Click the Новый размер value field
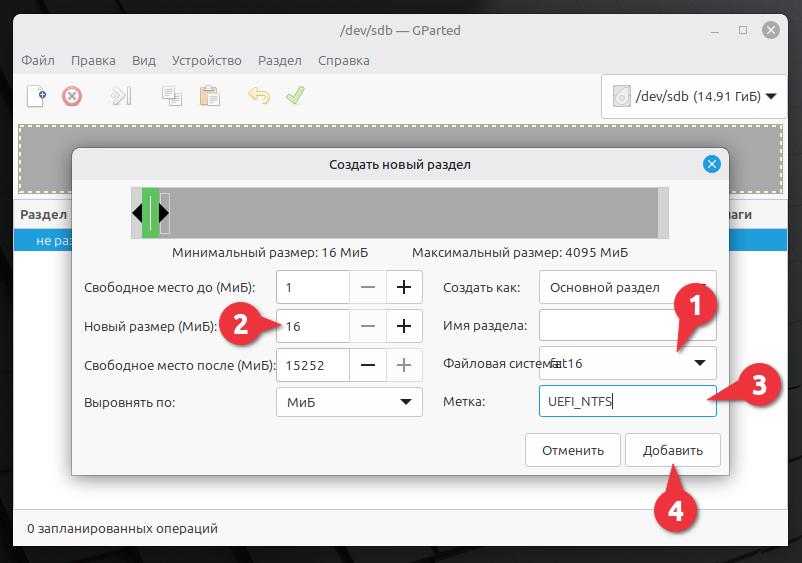Viewport: 802px width, 563px height. coord(313,326)
